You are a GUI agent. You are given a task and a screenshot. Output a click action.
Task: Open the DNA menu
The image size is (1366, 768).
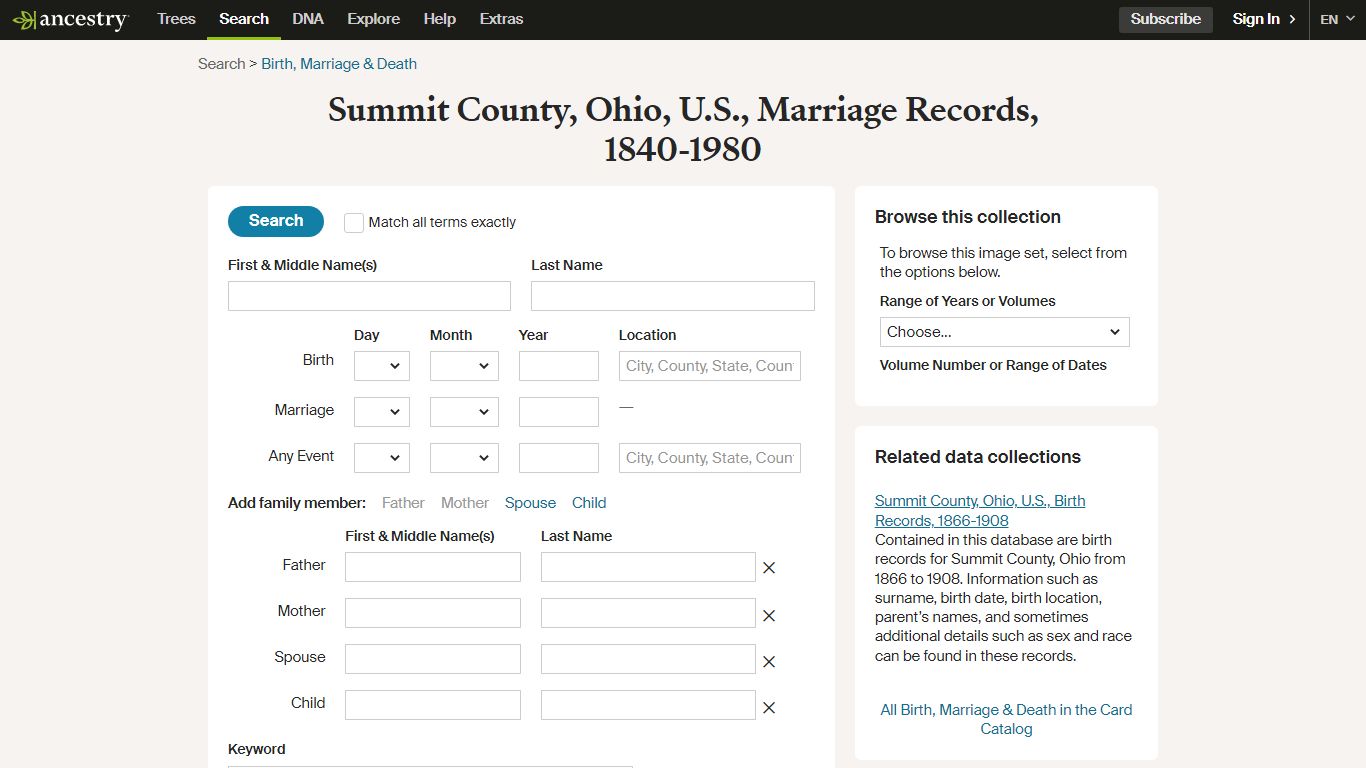click(x=308, y=19)
